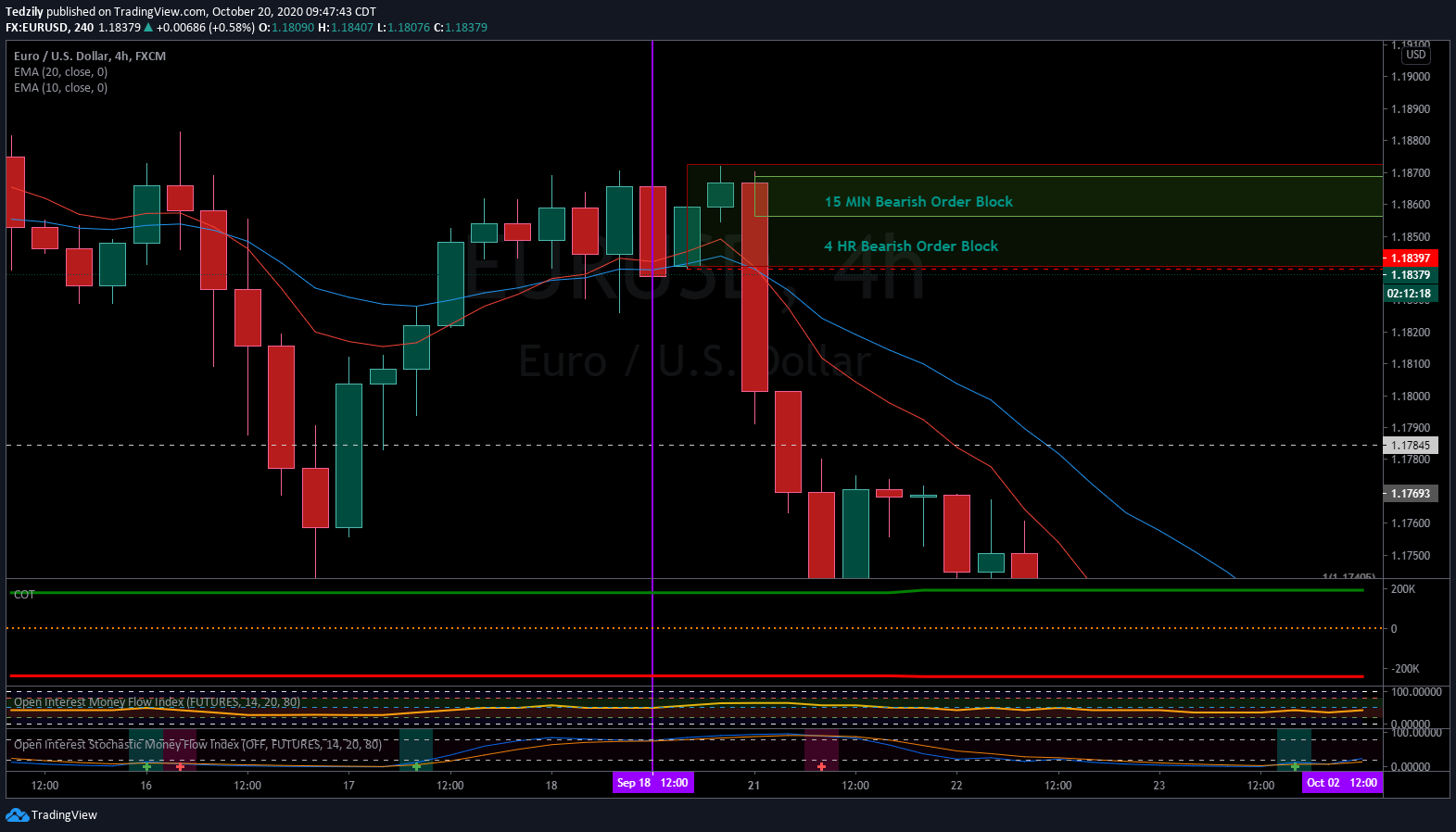The image size is (1456, 832).
Task: Select the EMA (20, close, 0) legend
Action: pos(60,72)
